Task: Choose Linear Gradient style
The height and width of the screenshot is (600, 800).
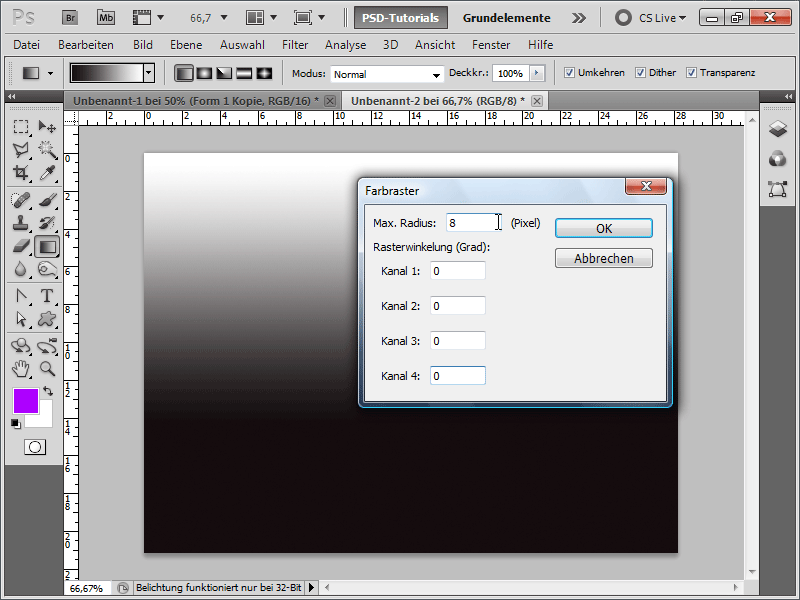Action: click(x=184, y=73)
